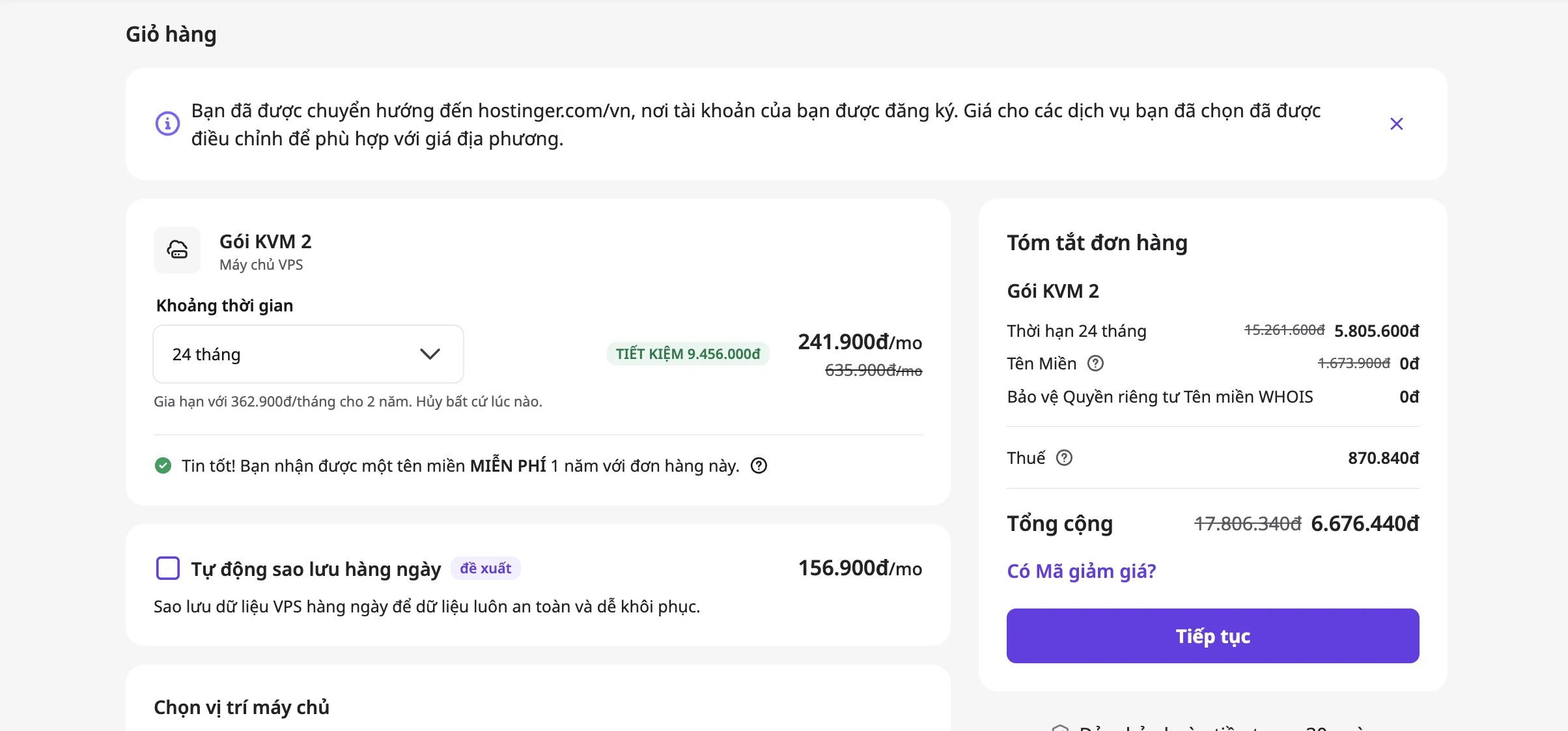1568x731 pixels.
Task: Click the Gói KVM 2 product title
Action: 266,242
